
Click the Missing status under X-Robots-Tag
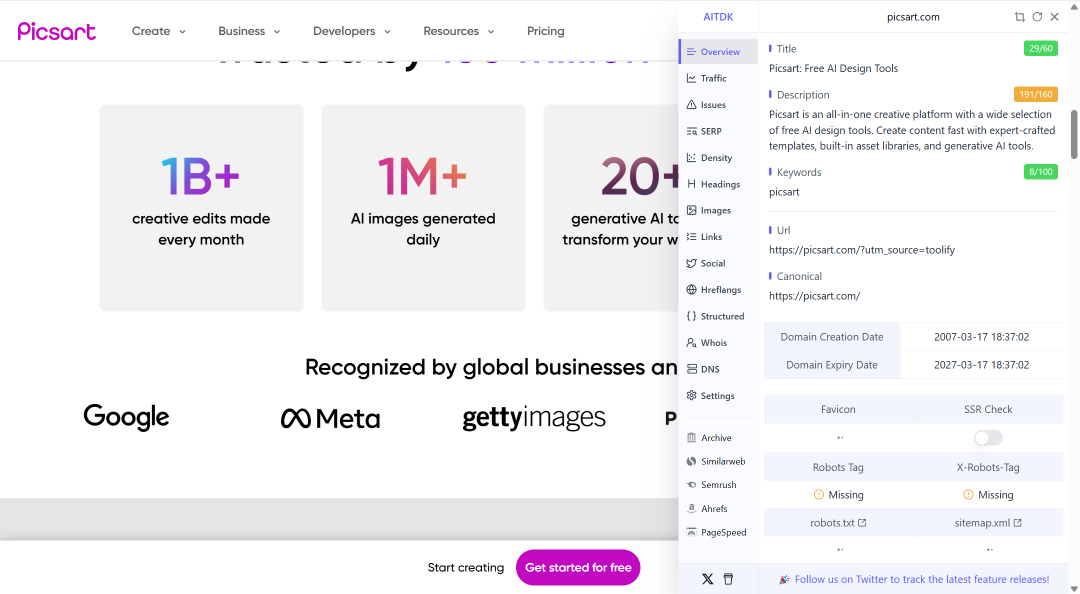point(988,495)
